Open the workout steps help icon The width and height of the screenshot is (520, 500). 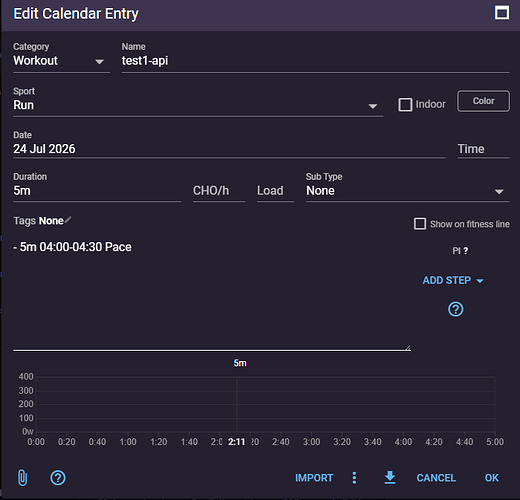coord(455,309)
